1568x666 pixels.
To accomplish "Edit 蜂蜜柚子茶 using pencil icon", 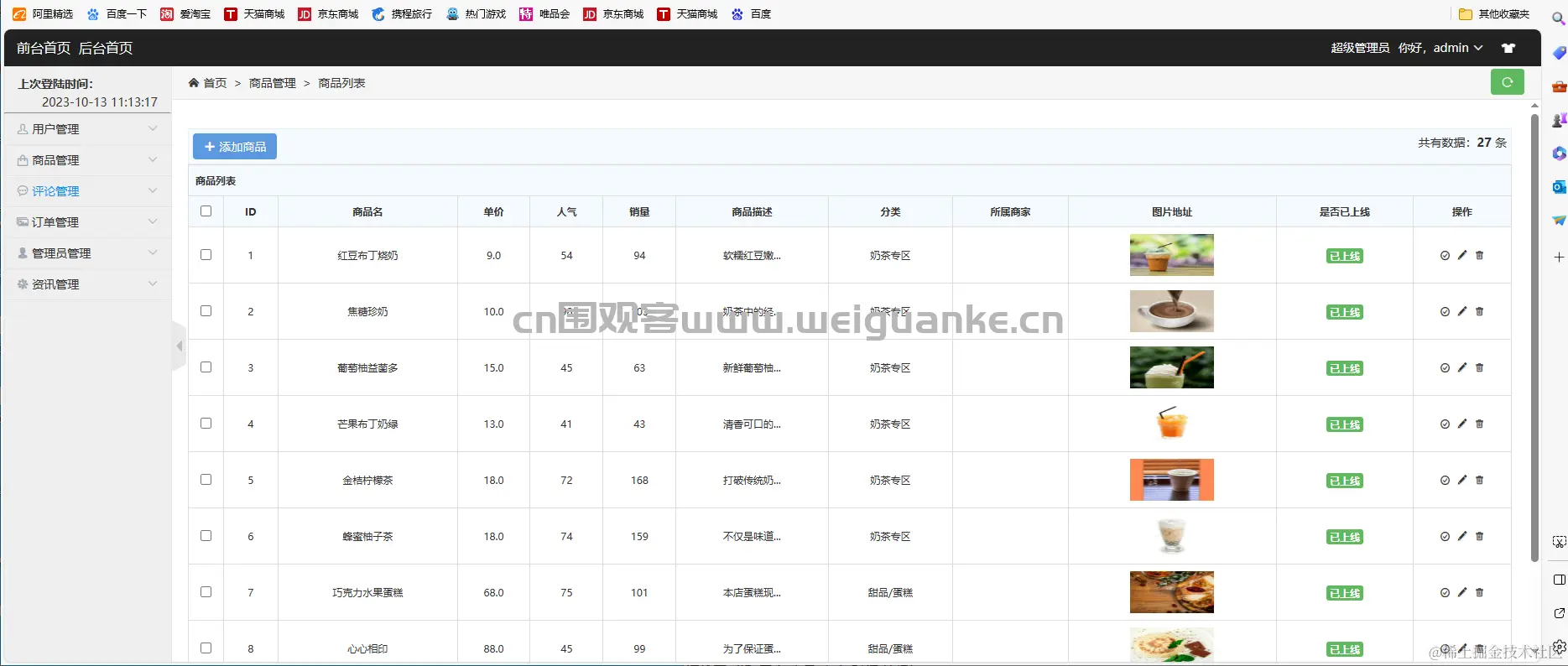I will [1462, 536].
